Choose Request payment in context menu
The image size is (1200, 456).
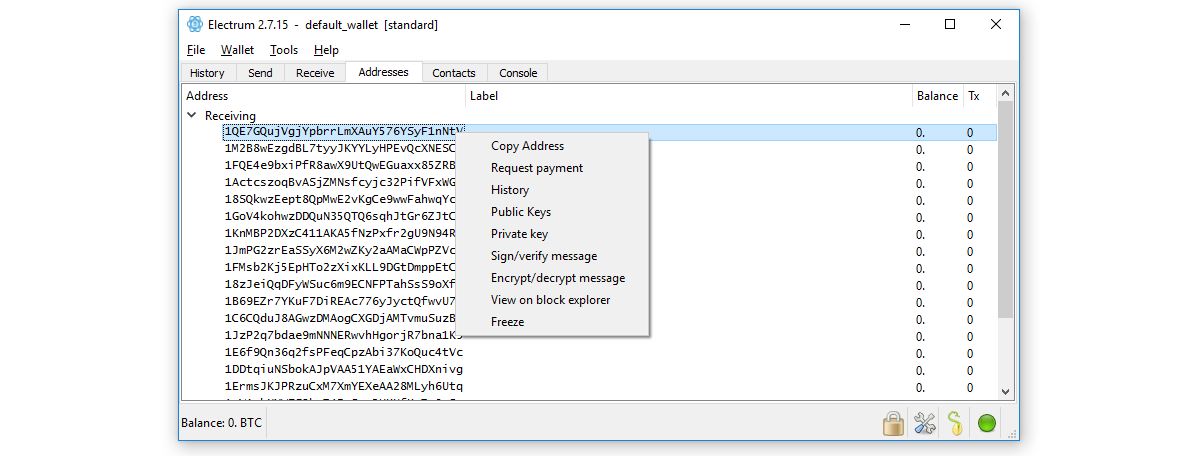pyautogui.click(x=552, y=168)
